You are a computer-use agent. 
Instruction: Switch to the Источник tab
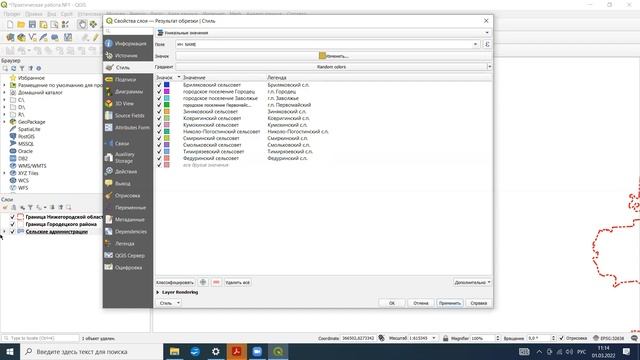pos(128,56)
